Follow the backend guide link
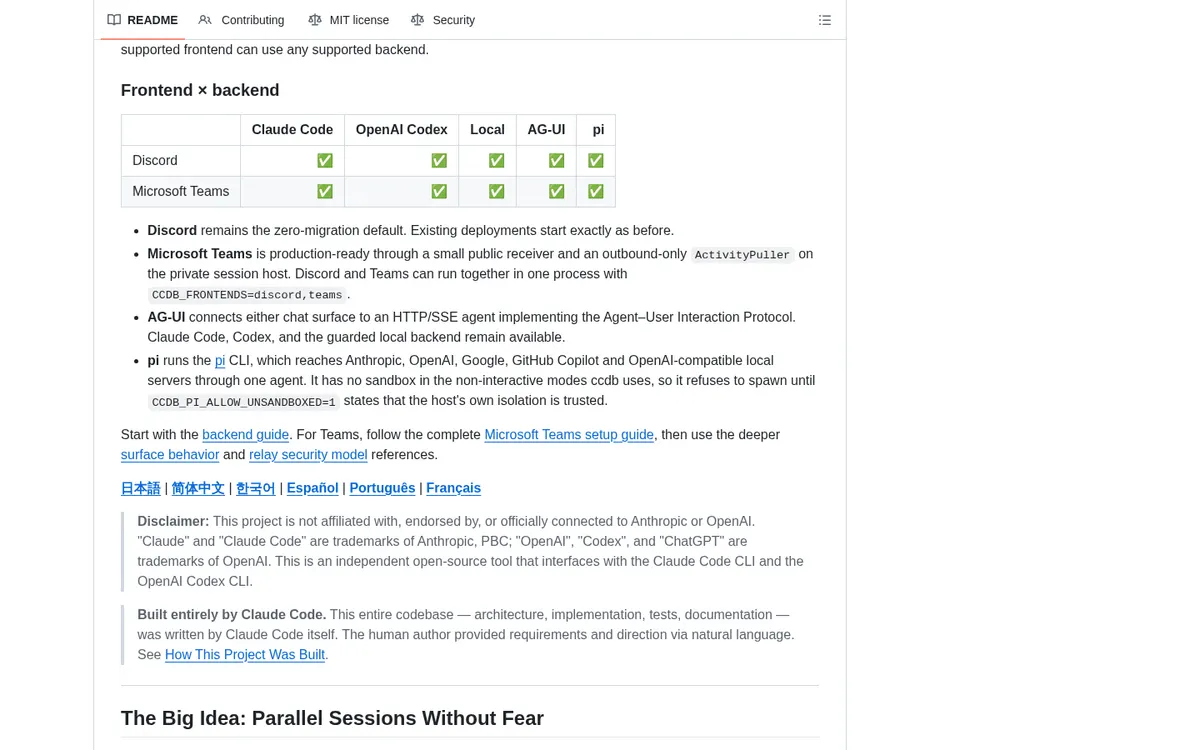Screen dimensions: 1200x750 (x=245, y=435)
